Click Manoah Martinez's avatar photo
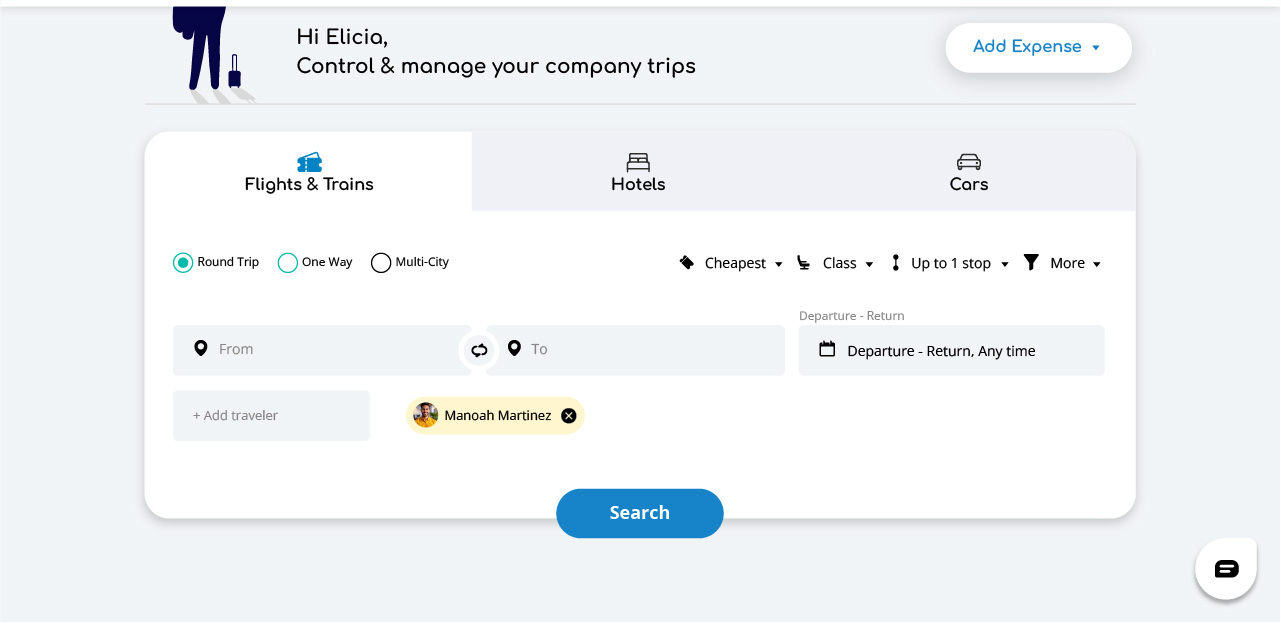 426,415
